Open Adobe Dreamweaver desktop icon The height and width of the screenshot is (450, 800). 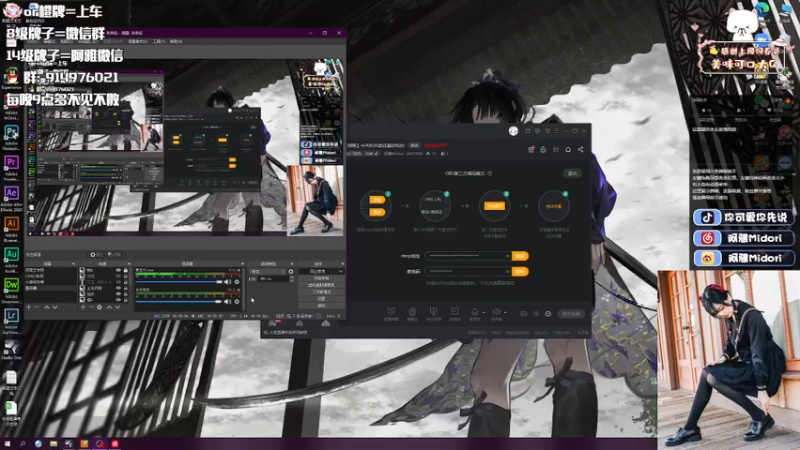tap(11, 285)
